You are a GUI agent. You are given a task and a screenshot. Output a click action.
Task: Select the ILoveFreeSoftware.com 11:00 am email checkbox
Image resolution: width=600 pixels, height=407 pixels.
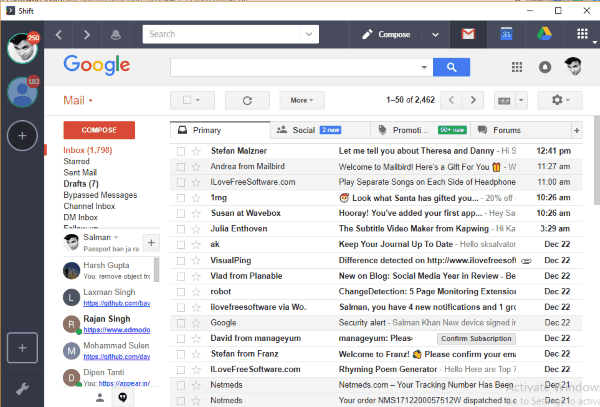pos(181,182)
